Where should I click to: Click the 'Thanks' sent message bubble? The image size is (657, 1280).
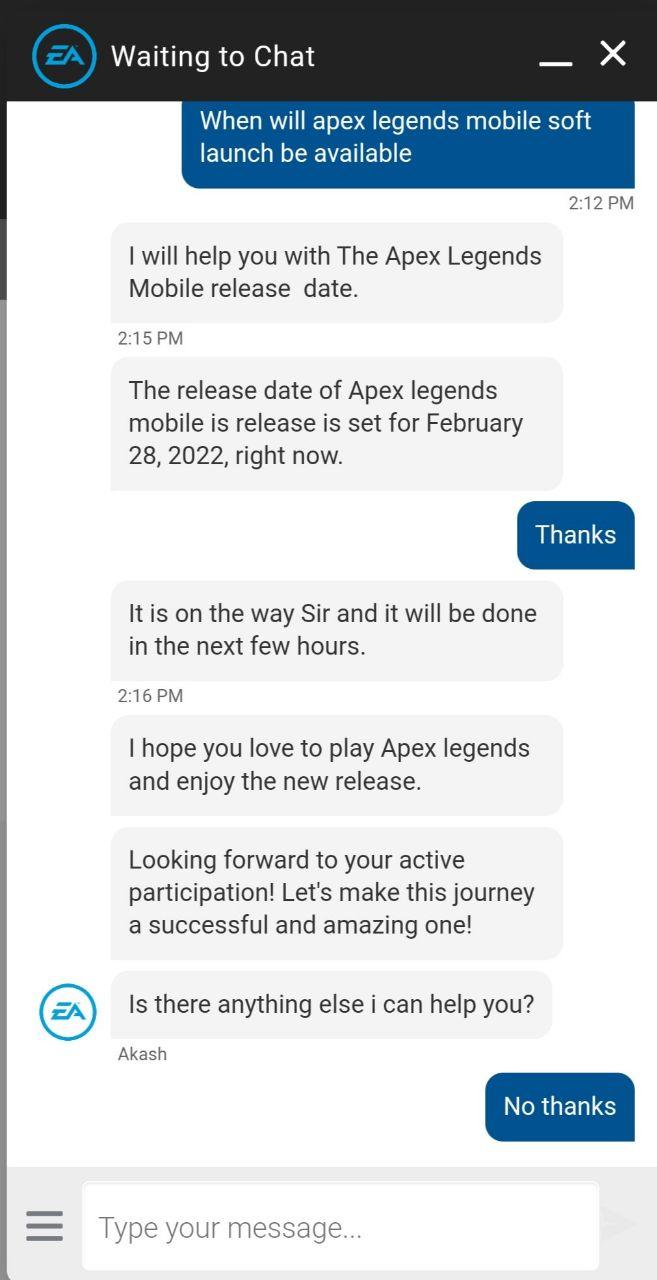tap(576, 535)
